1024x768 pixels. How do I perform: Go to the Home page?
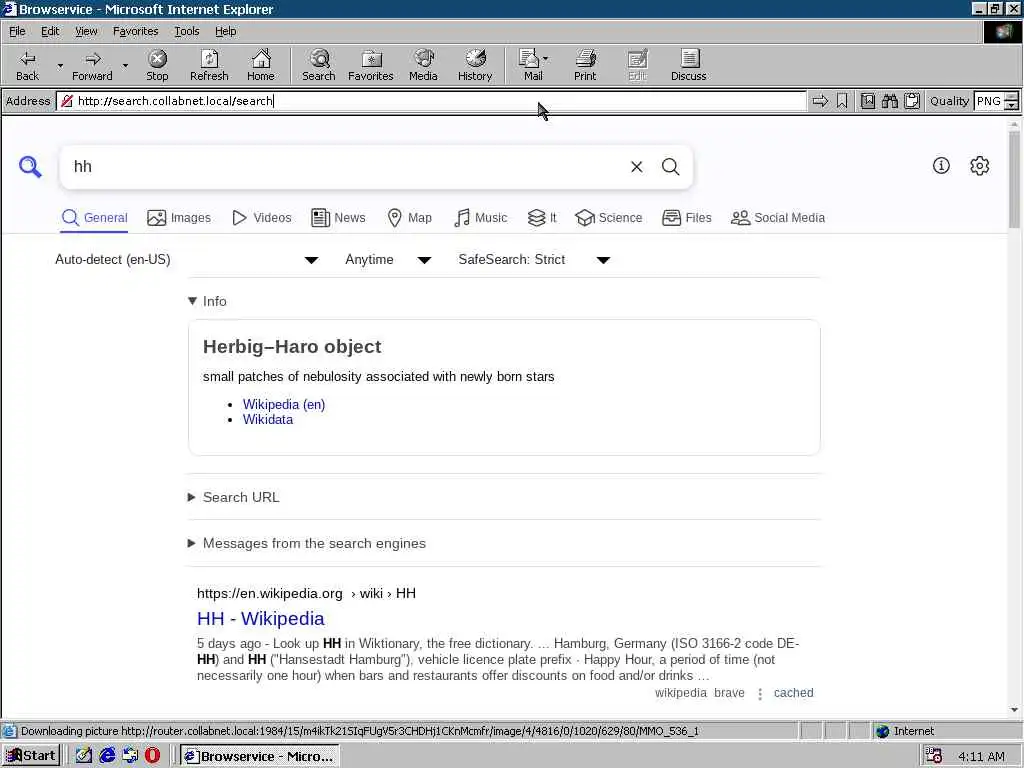[x=261, y=66]
